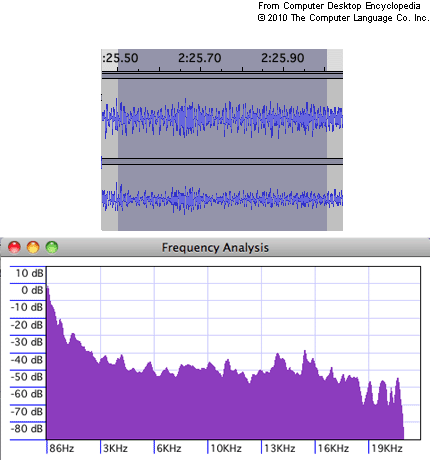The height and width of the screenshot is (460, 430).
Task: Click the 19KHz label on frequency axis
Action: [x=387, y=448]
